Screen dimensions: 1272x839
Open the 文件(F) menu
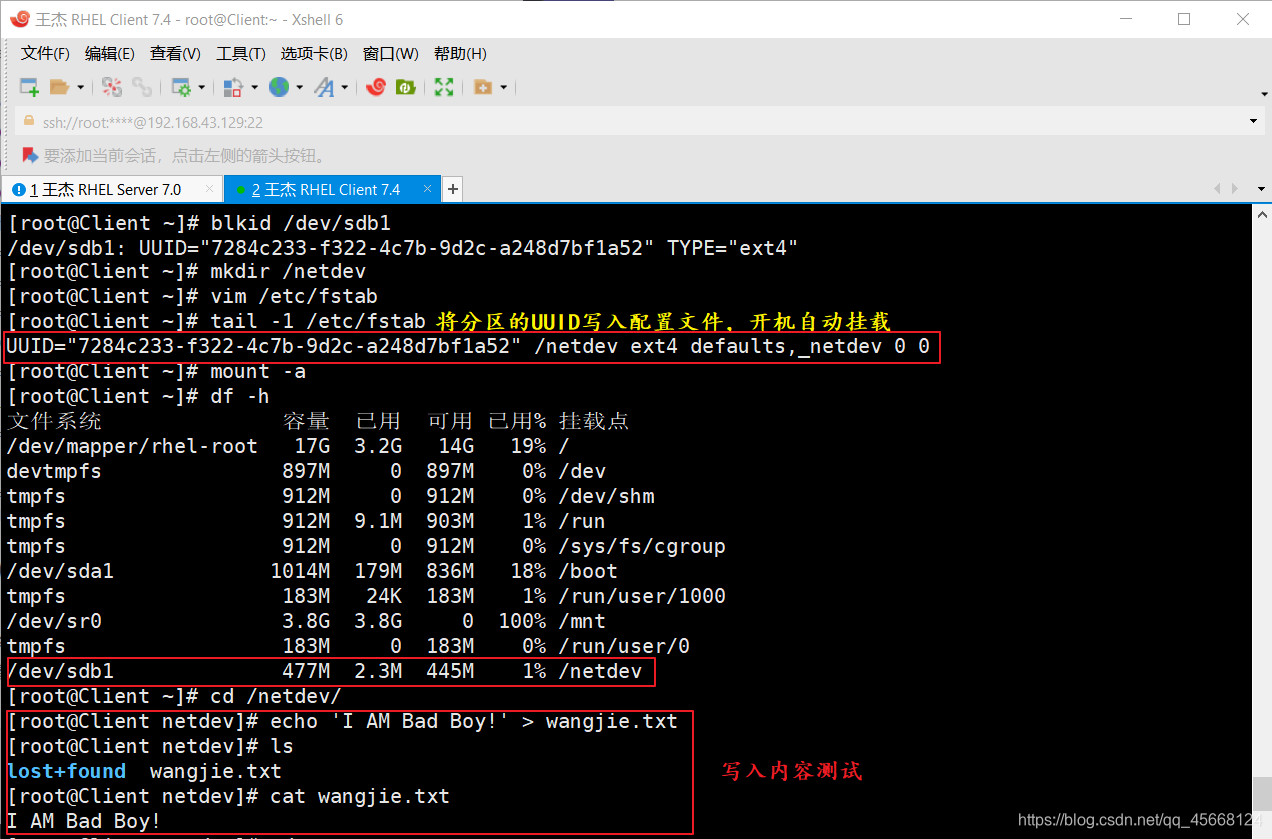45,53
